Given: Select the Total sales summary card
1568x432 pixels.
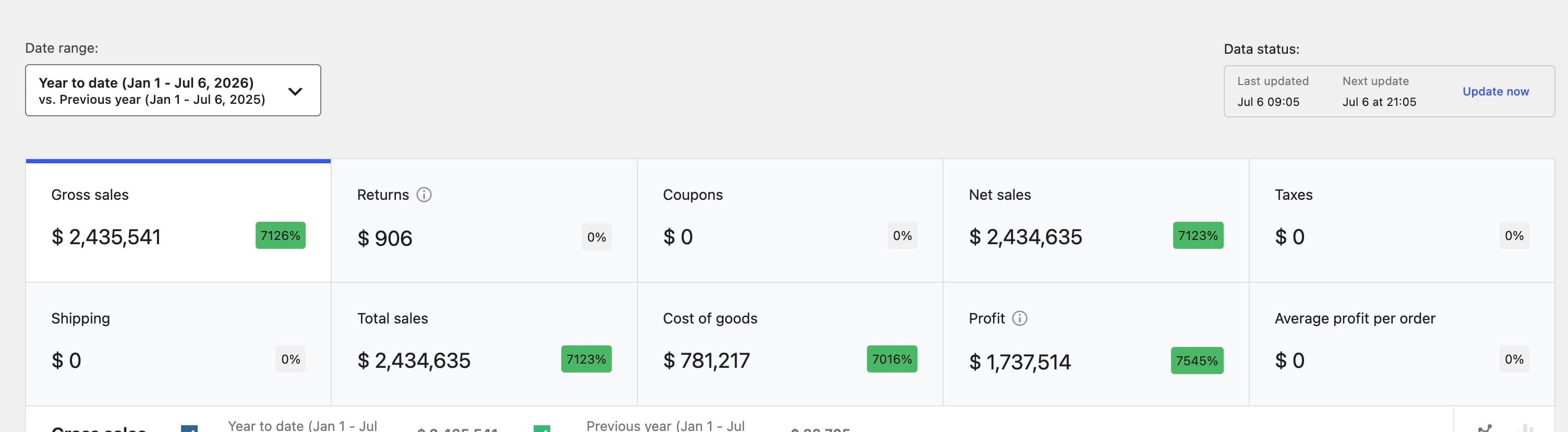Looking at the screenshot, I should pyautogui.click(x=484, y=344).
